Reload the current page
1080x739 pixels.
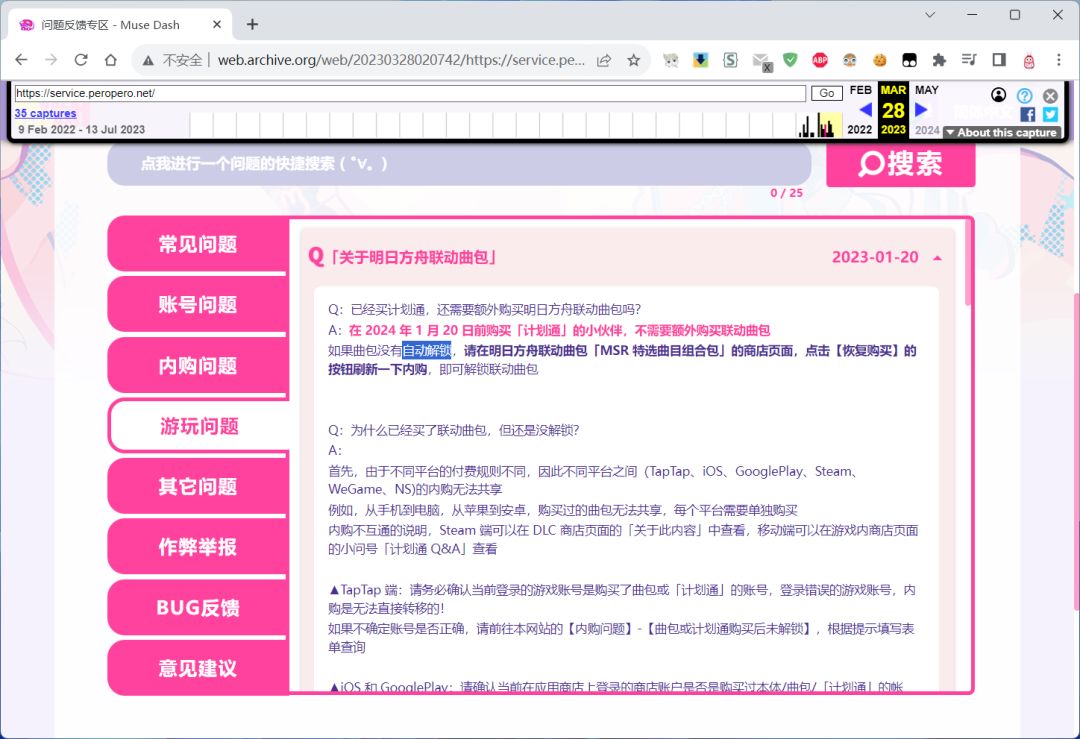81,60
